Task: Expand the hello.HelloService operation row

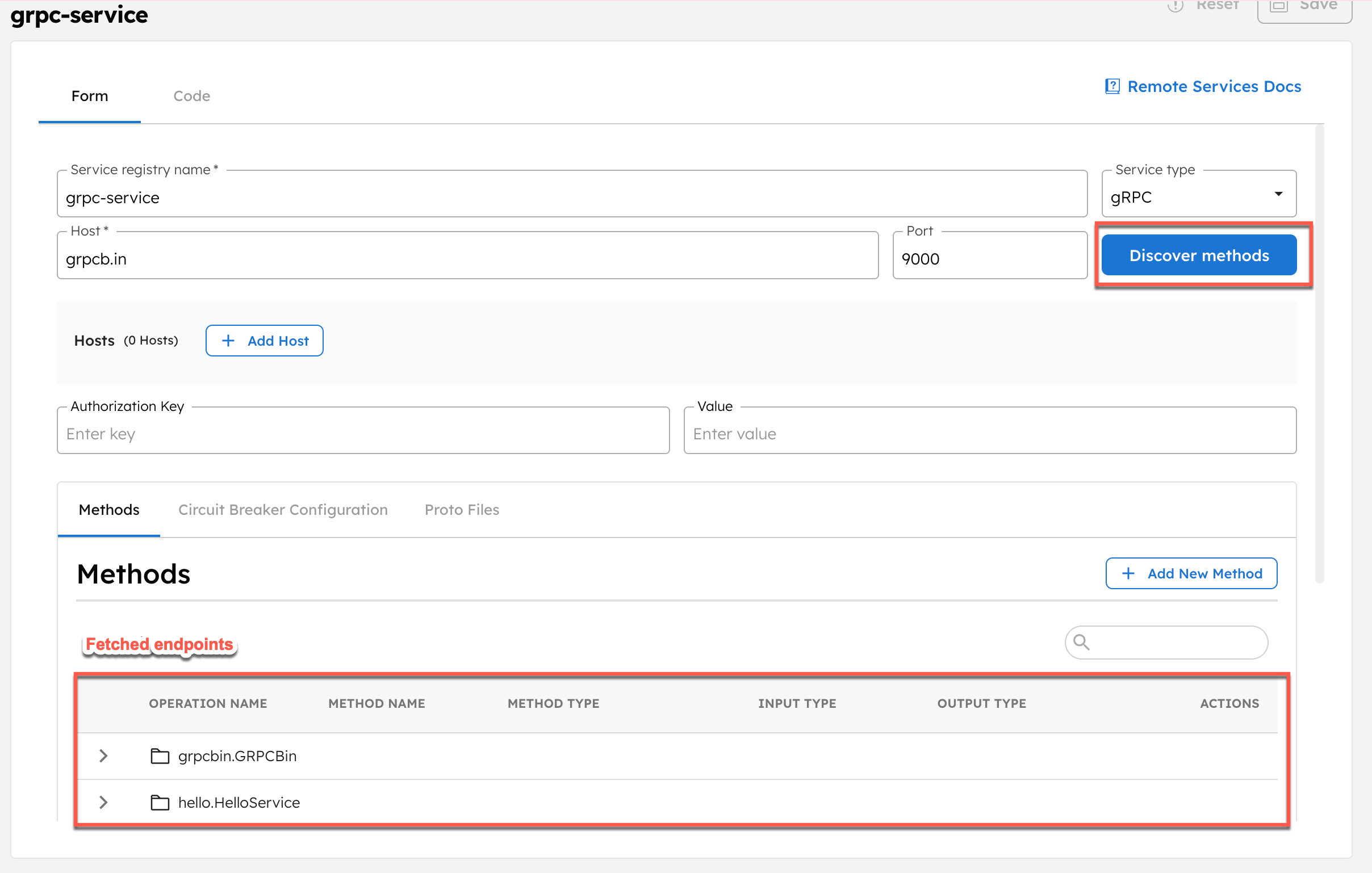Action: click(x=103, y=803)
